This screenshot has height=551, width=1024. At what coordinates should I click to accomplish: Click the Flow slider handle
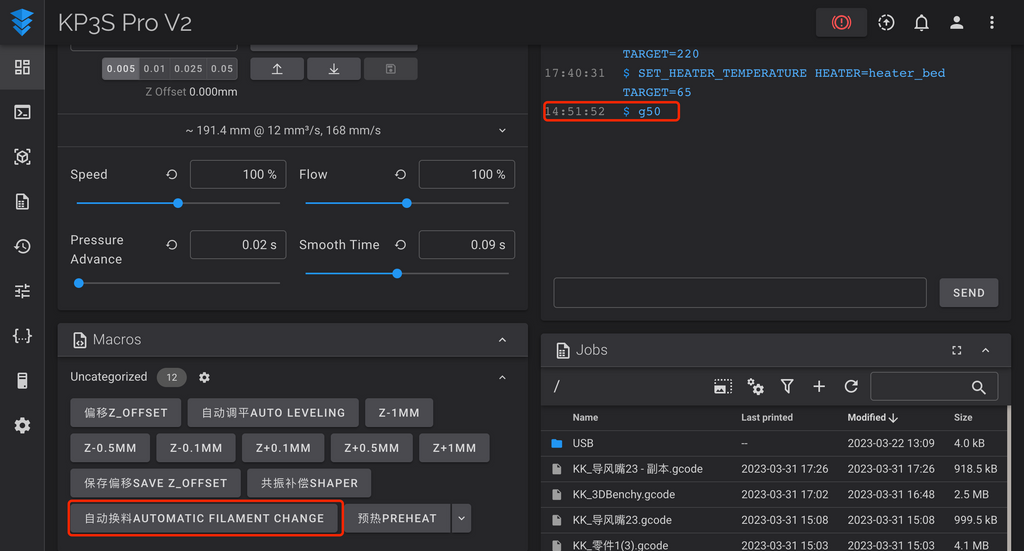tap(406, 203)
